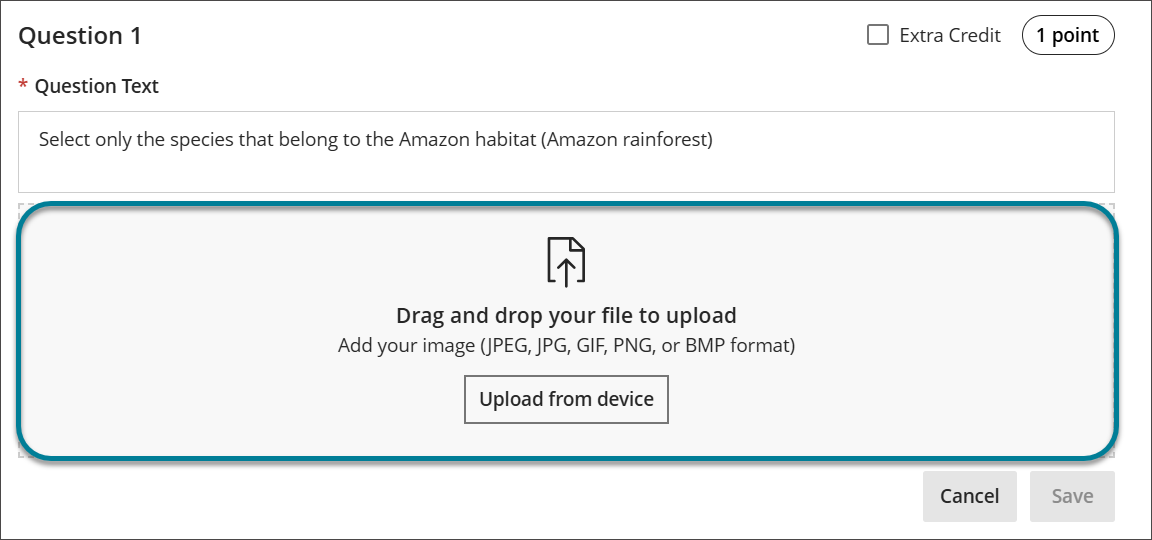Click the upload file arrow icon
This screenshot has width=1152, height=540.
[566, 262]
